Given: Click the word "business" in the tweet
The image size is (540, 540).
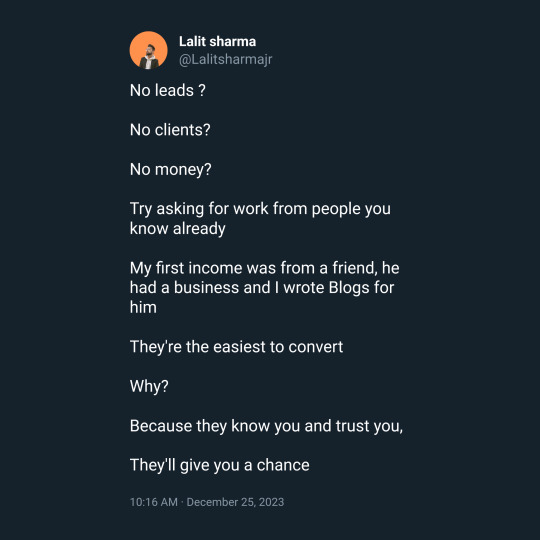Looking at the screenshot, I should point(206,288).
